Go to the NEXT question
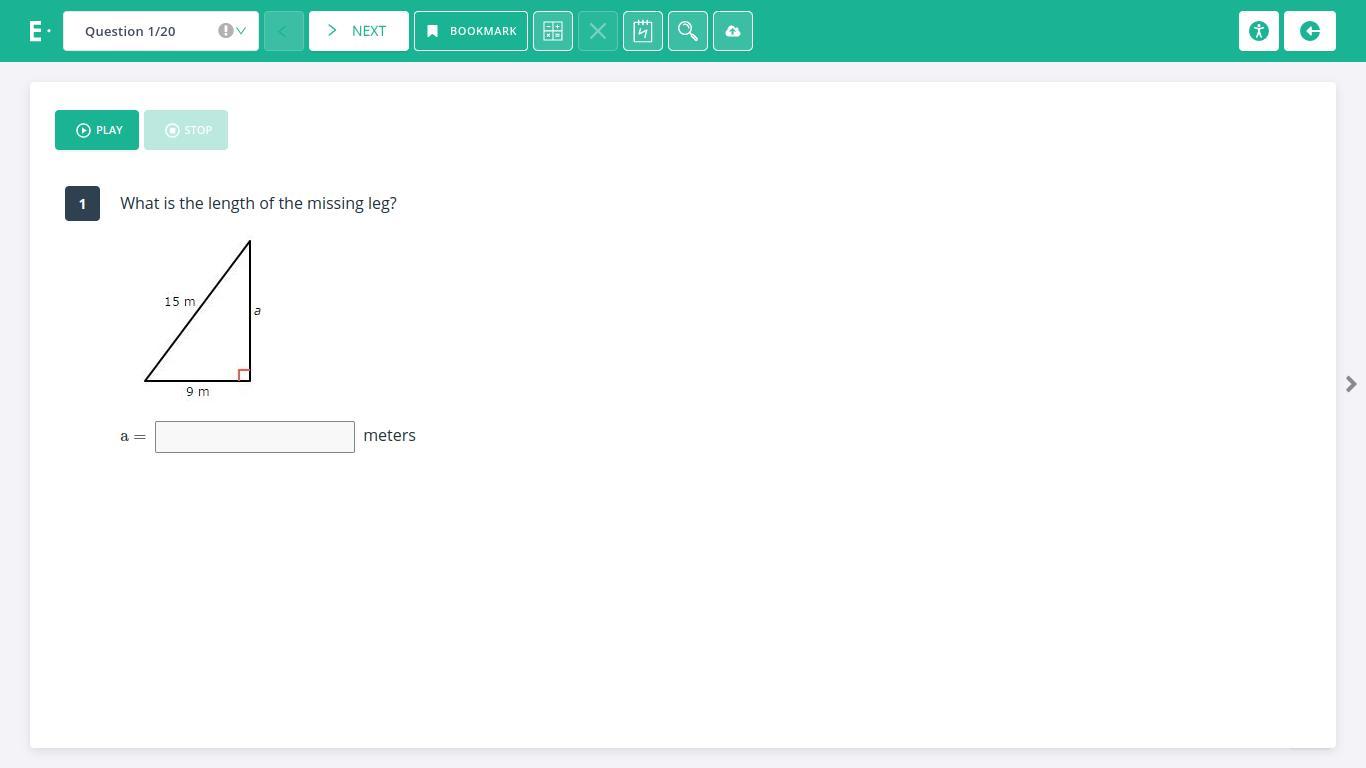The height and width of the screenshot is (768, 1366). click(359, 31)
